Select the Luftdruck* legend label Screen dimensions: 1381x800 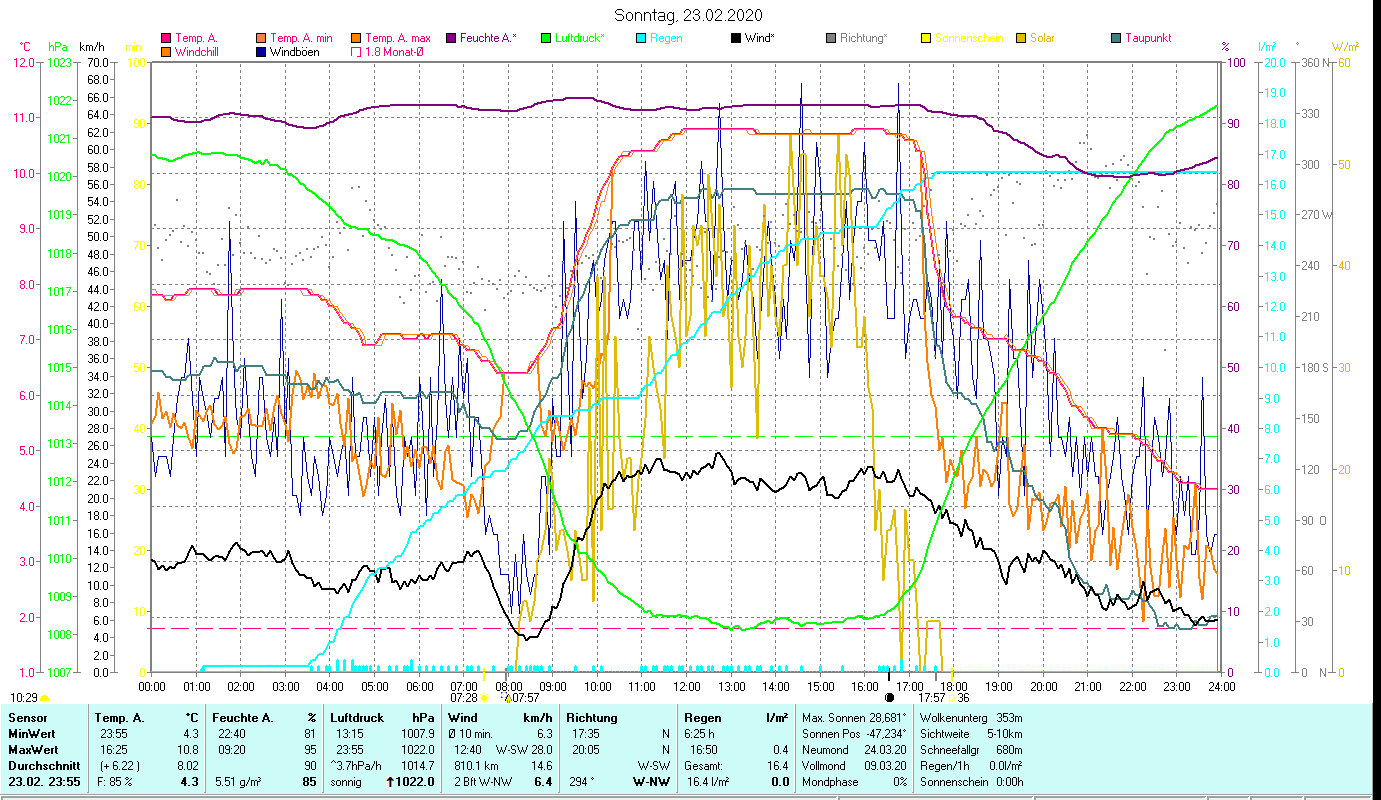(x=580, y=38)
